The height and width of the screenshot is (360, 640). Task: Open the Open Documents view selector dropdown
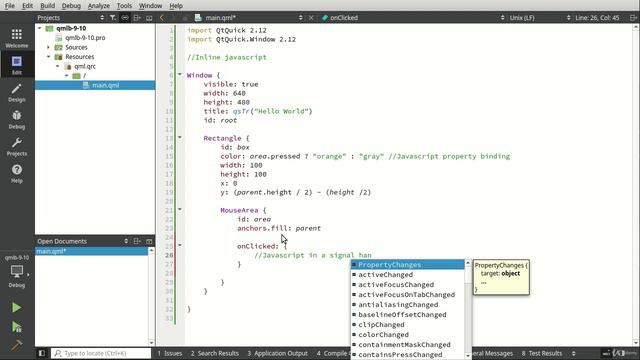pos(126,241)
